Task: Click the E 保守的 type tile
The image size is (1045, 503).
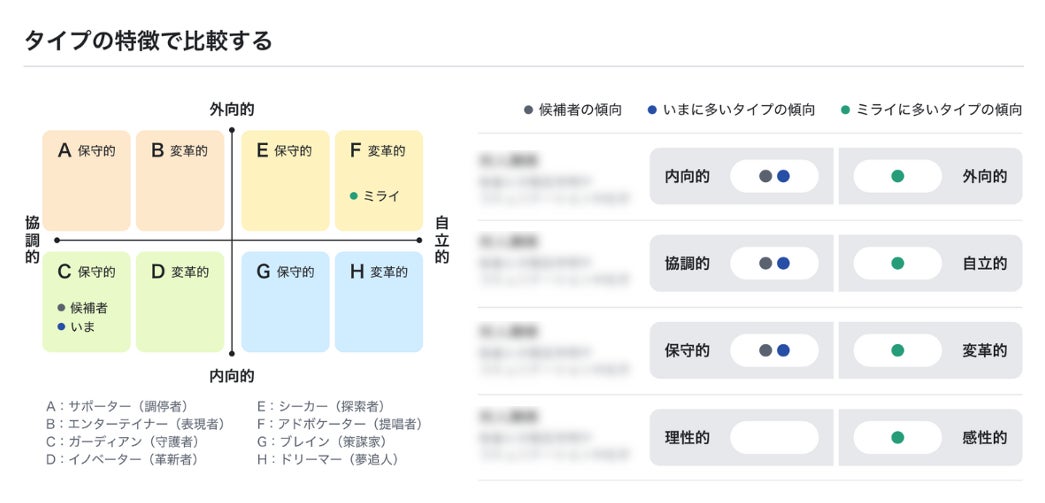Action: tap(285, 180)
